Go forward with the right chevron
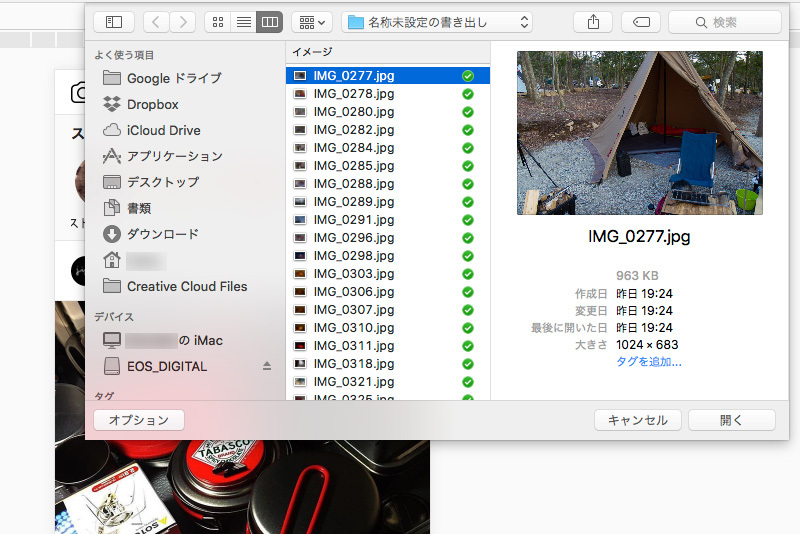The image size is (800, 534). [x=183, y=22]
